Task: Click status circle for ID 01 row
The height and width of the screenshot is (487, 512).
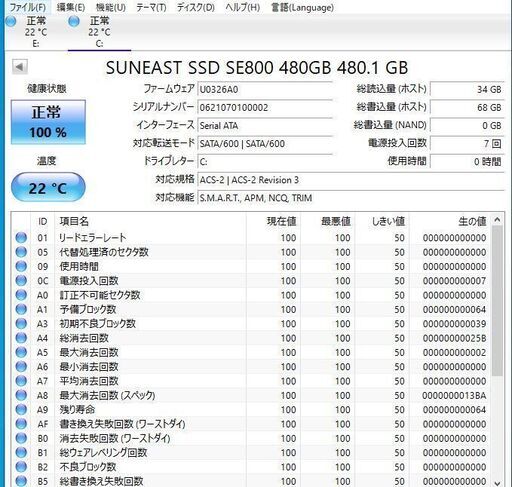Action: tap(21, 238)
